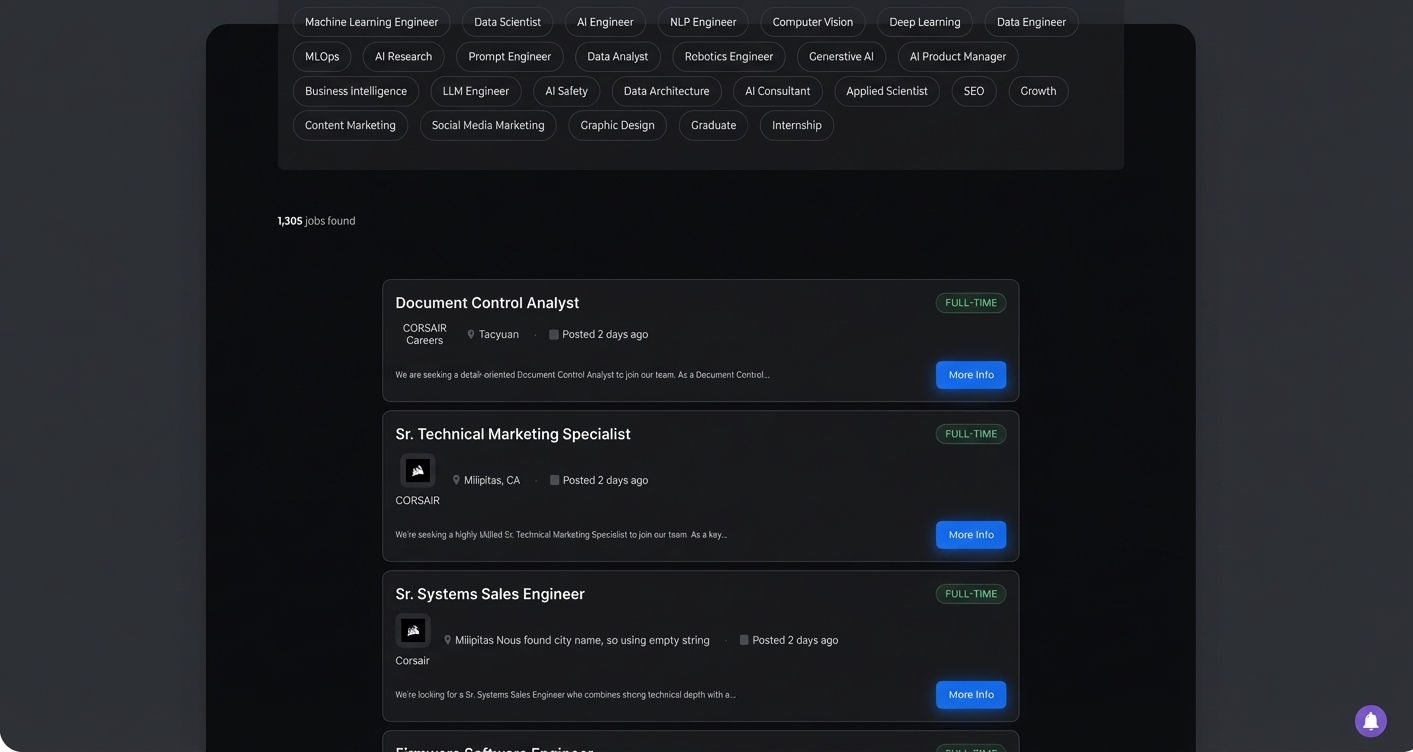Open the Sr. Technical Marketing Specialist job title
The image size is (1413, 752).
pos(513,434)
